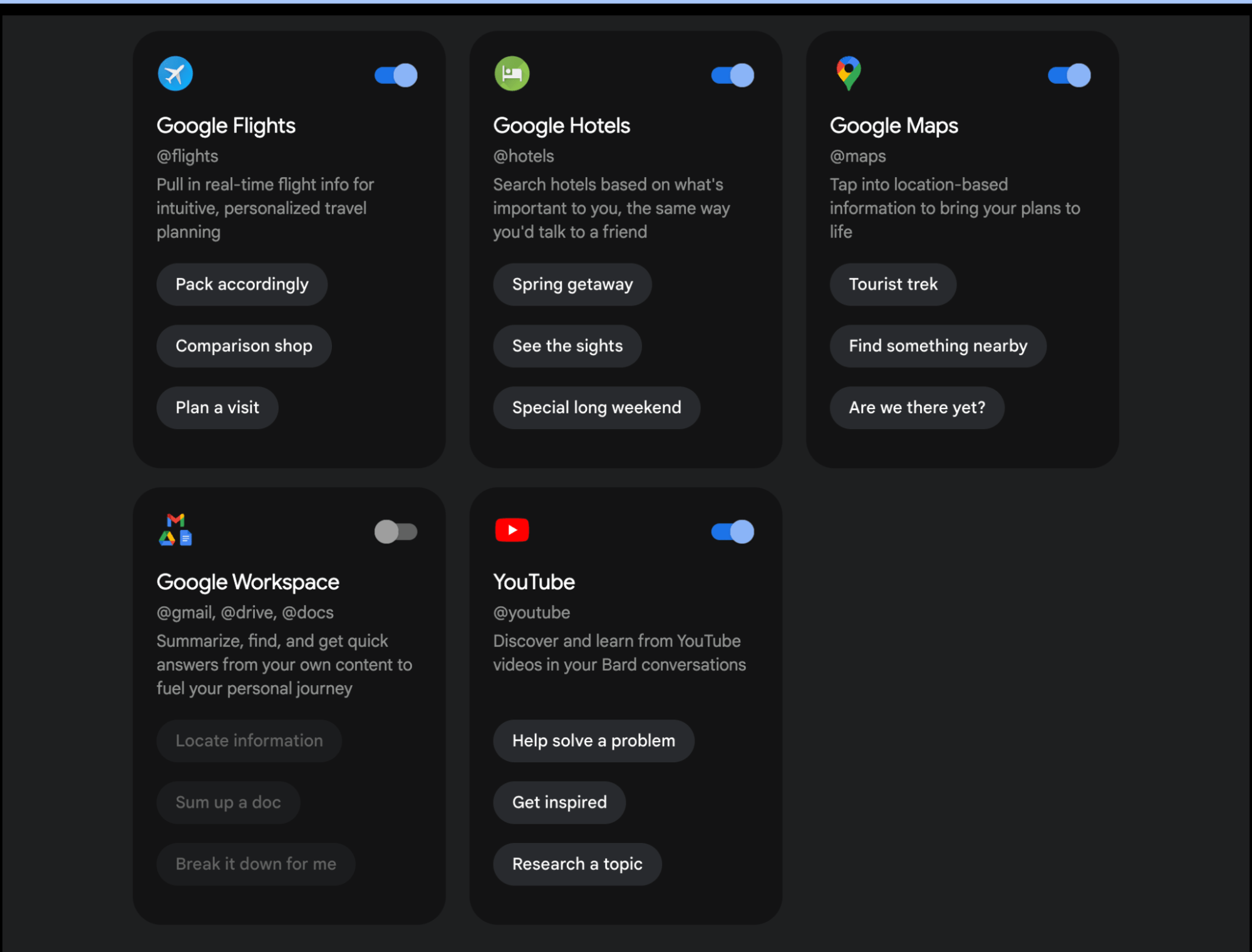
Task: Select 'Research a topic' suggestion
Action: 577,864
